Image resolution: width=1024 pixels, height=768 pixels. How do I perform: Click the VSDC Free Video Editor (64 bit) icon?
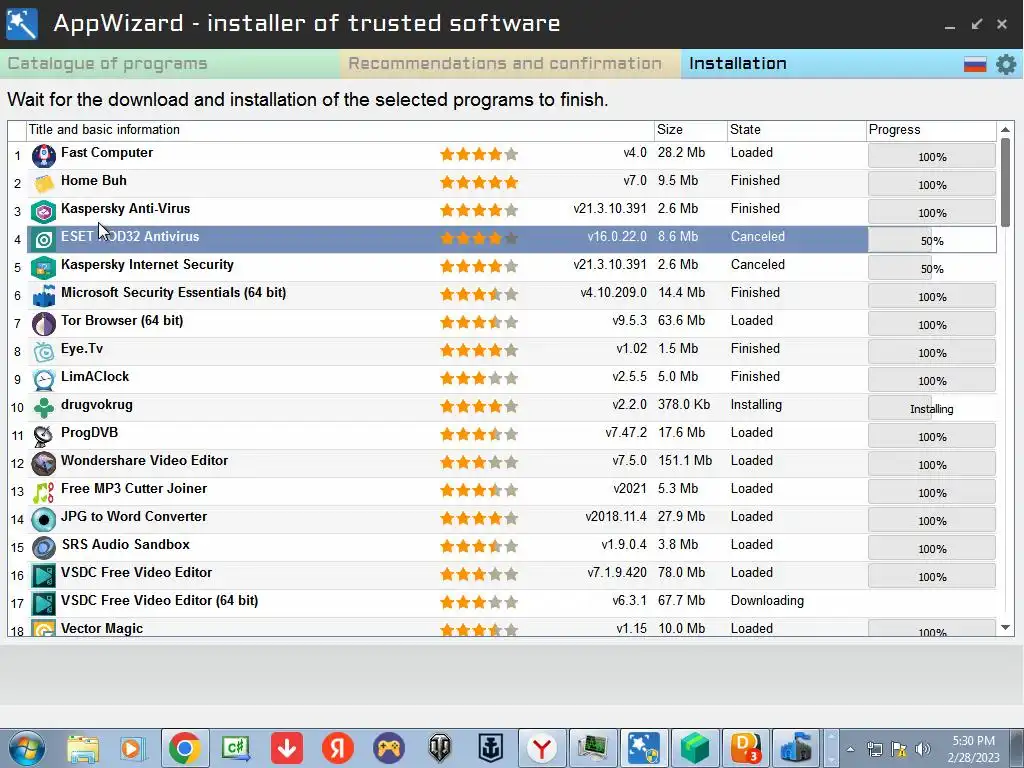click(x=44, y=604)
